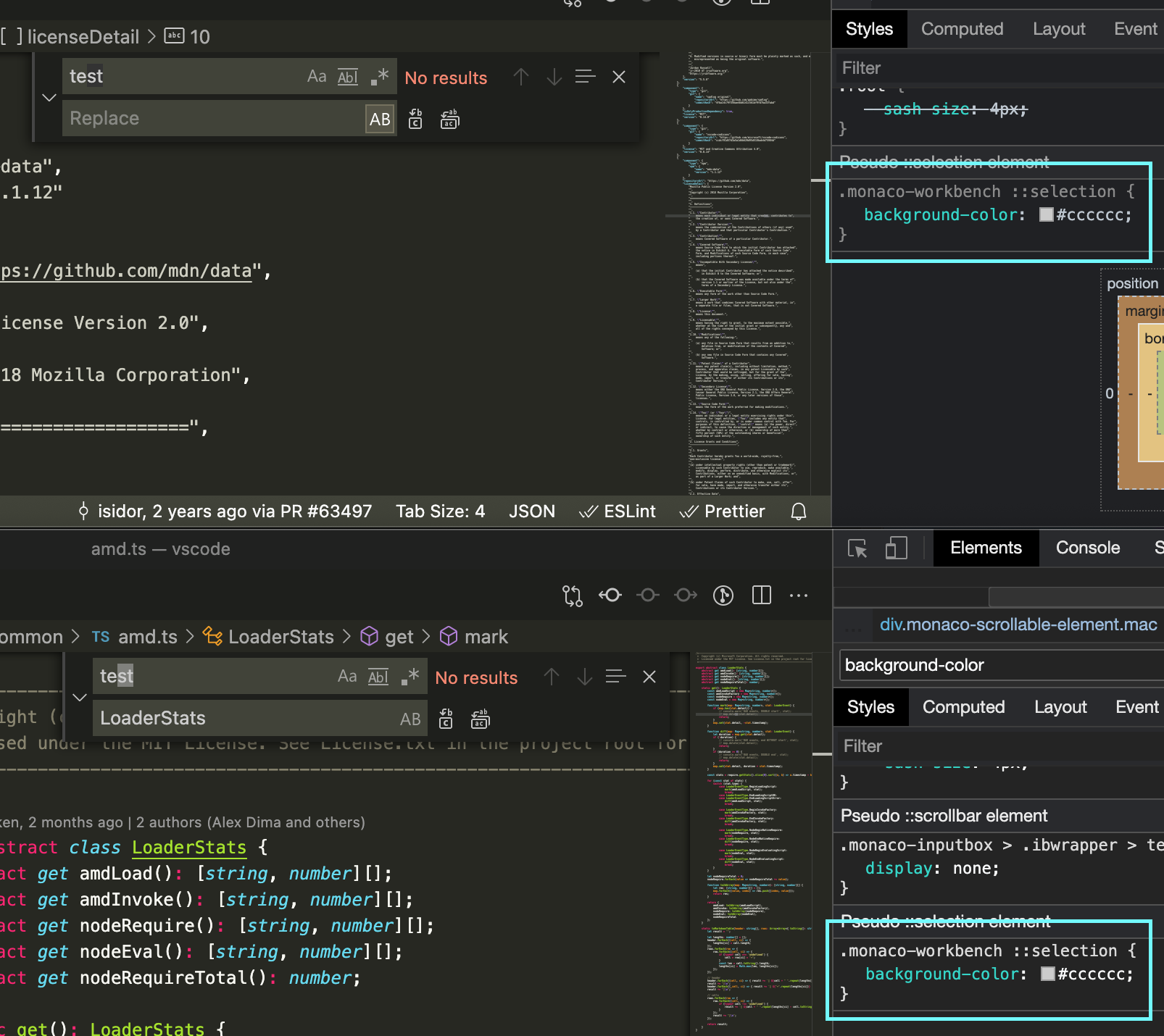Open the div.monaco-scrollable-element.mac breadcrumb link
Image resolution: width=1164 pixels, height=1036 pixels.
pos(1018,624)
